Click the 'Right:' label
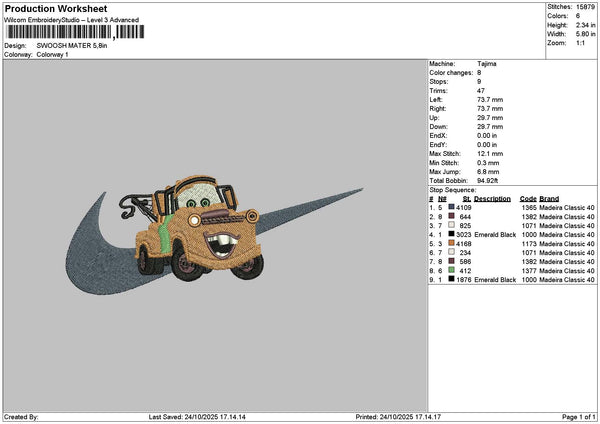This screenshot has width=600, height=424. click(x=437, y=109)
